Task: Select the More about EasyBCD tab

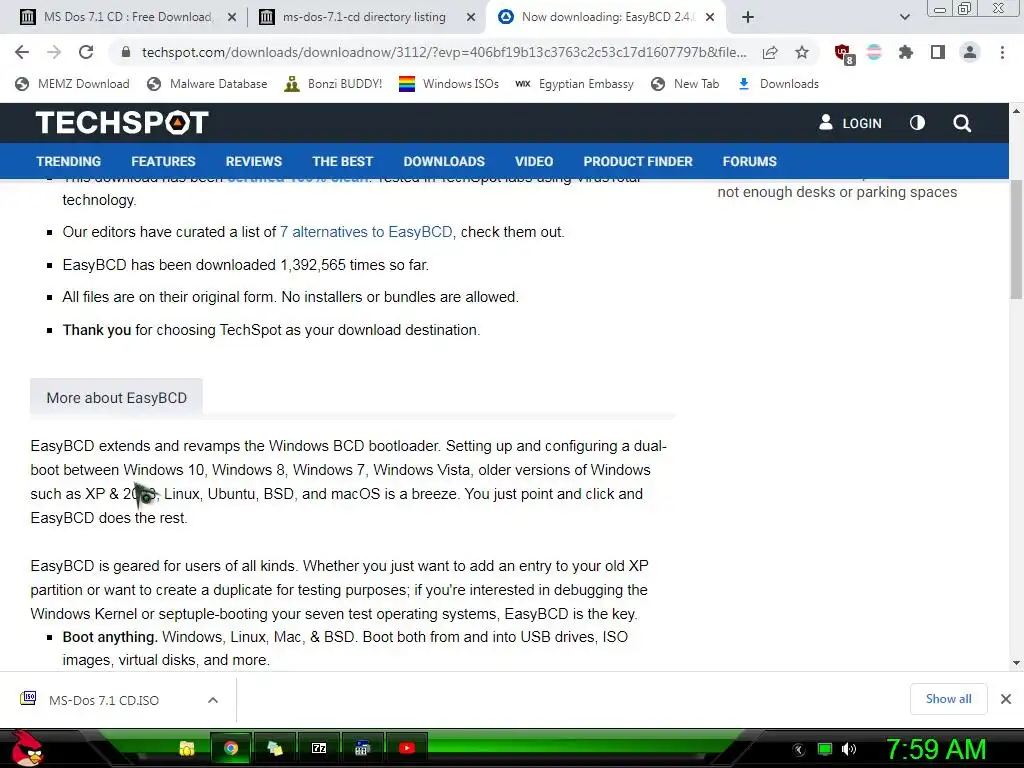Action: (116, 398)
